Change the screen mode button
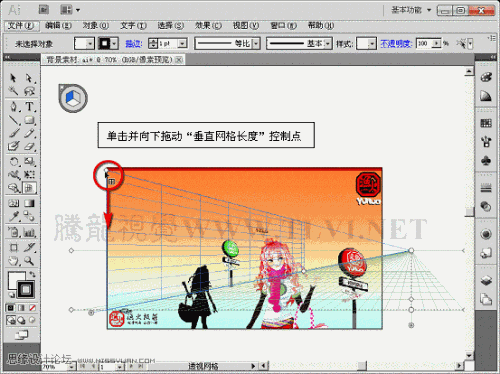500x374 pixels. [x=21, y=335]
